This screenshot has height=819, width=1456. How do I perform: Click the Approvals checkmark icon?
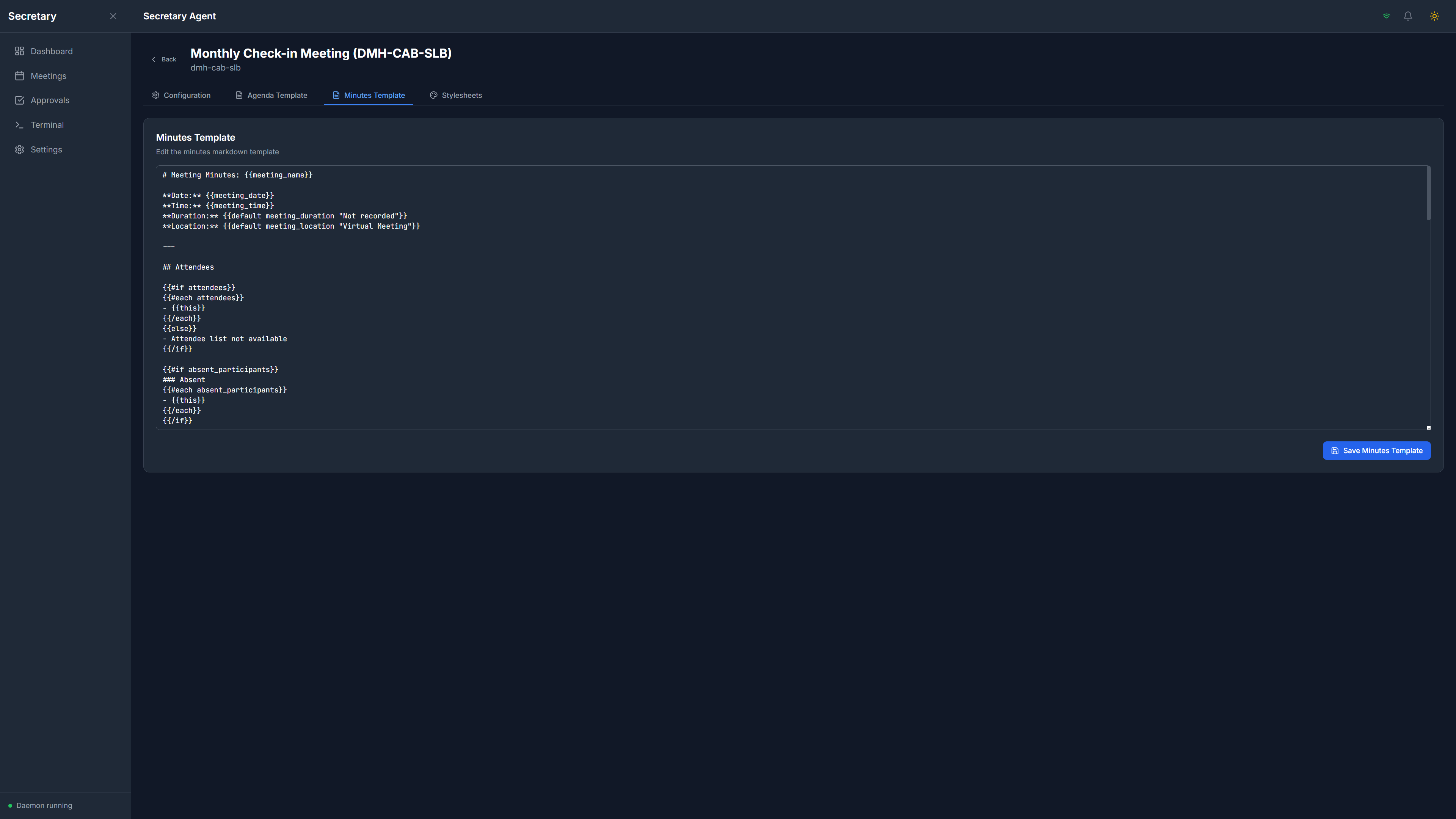[19, 100]
